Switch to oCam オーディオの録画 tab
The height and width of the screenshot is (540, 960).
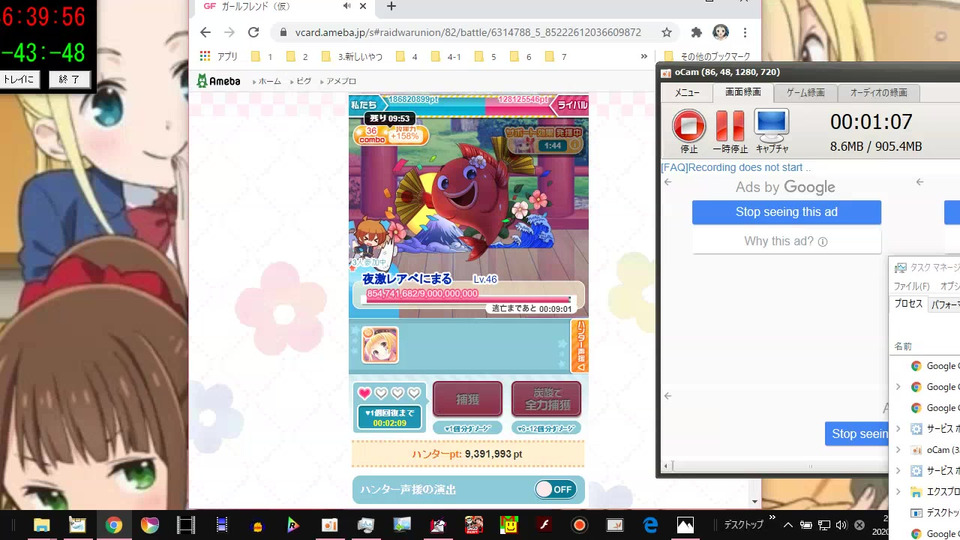[878, 92]
